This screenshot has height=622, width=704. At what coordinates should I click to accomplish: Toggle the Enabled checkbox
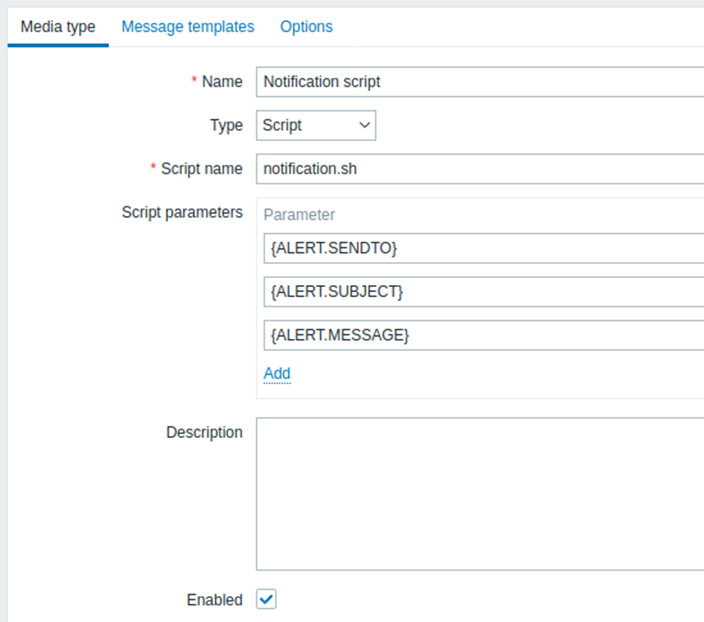point(266,599)
